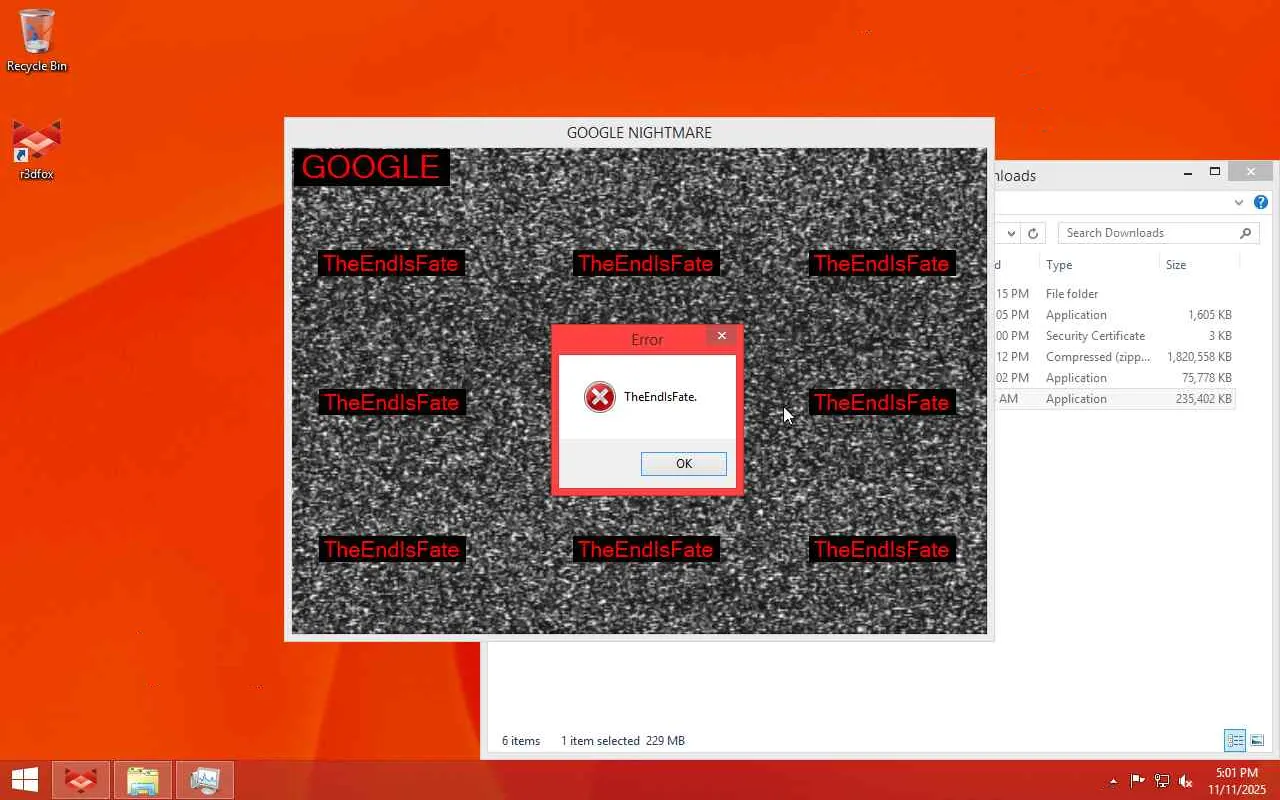Screen dimensions: 1280x800
Task: Open the taskbar clock and date
Action: [1237, 781]
